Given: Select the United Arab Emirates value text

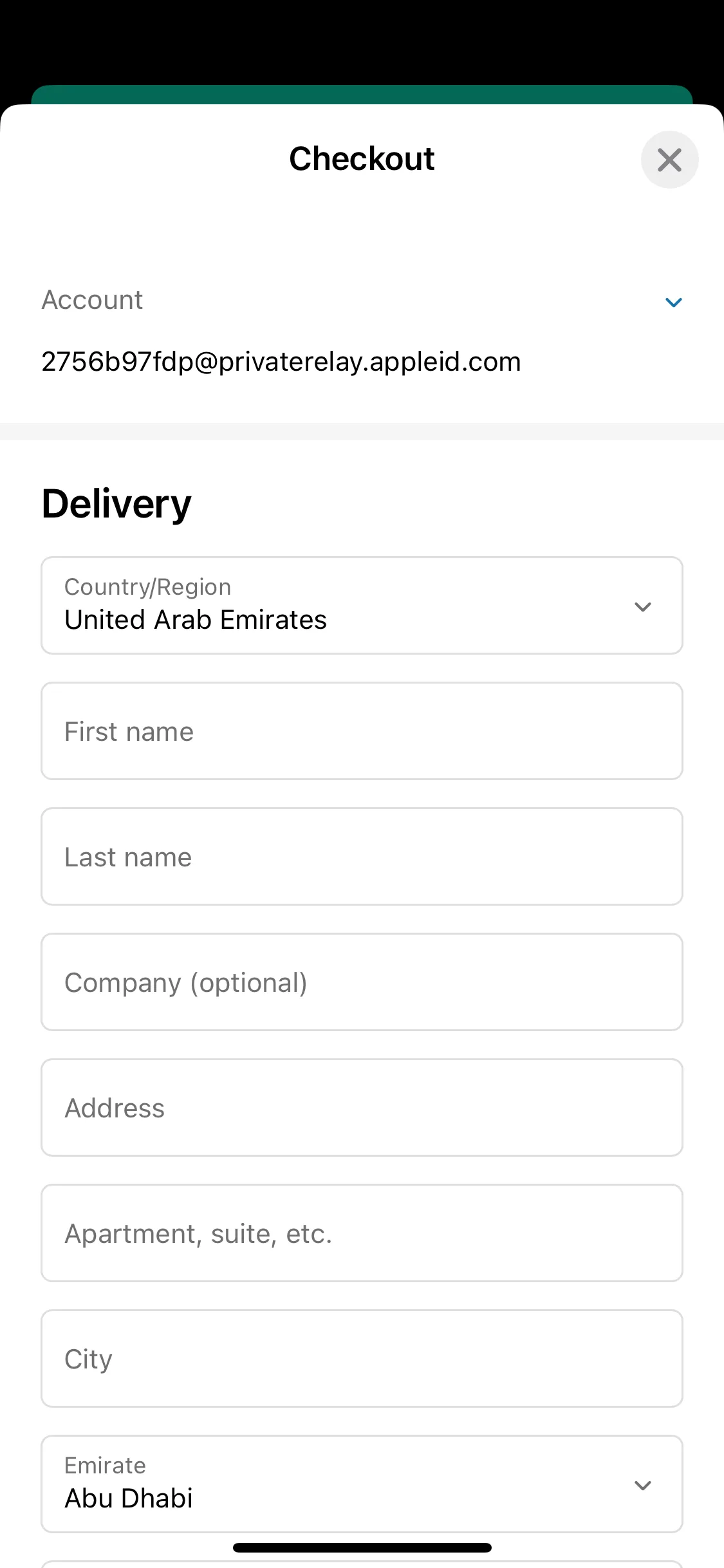Looking at the screenshot, I should 196,620.
